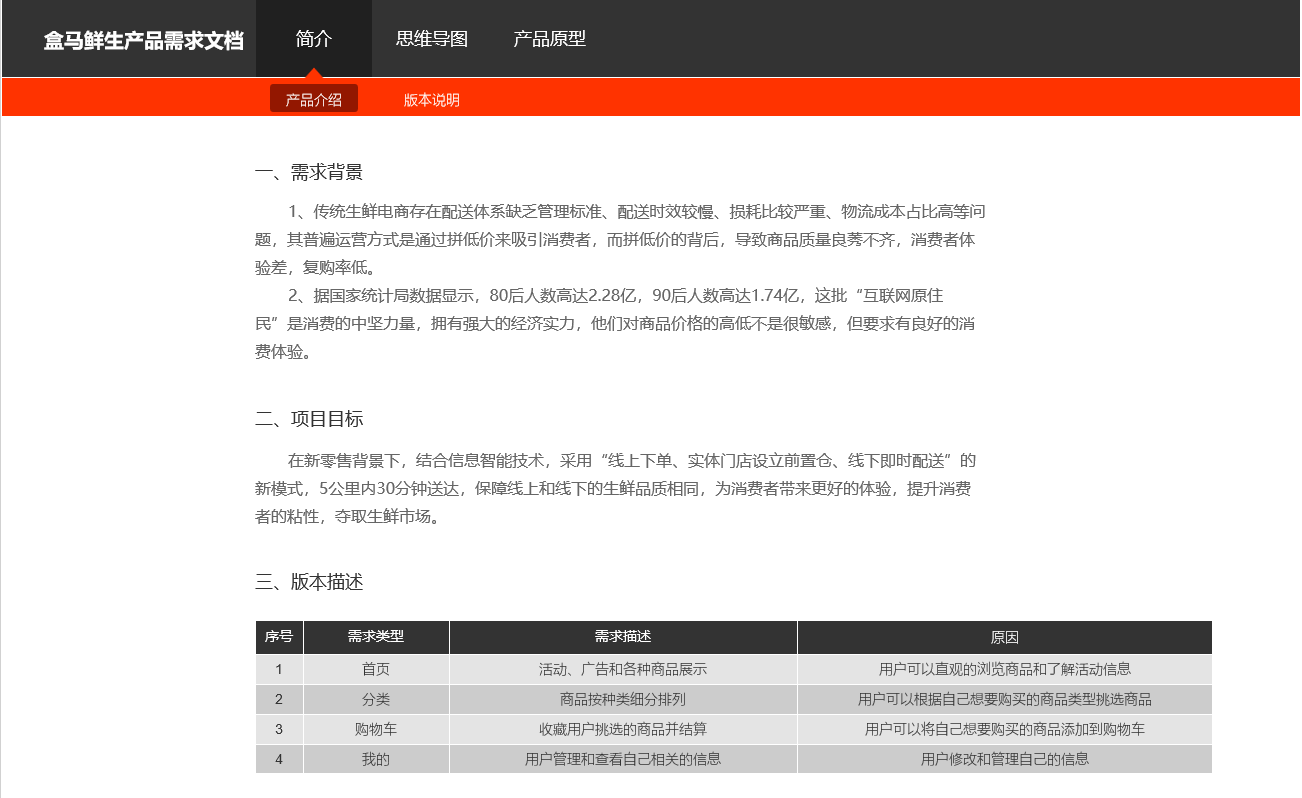
Task: Open the 产品原型 tab
Action: pos(549,39)
